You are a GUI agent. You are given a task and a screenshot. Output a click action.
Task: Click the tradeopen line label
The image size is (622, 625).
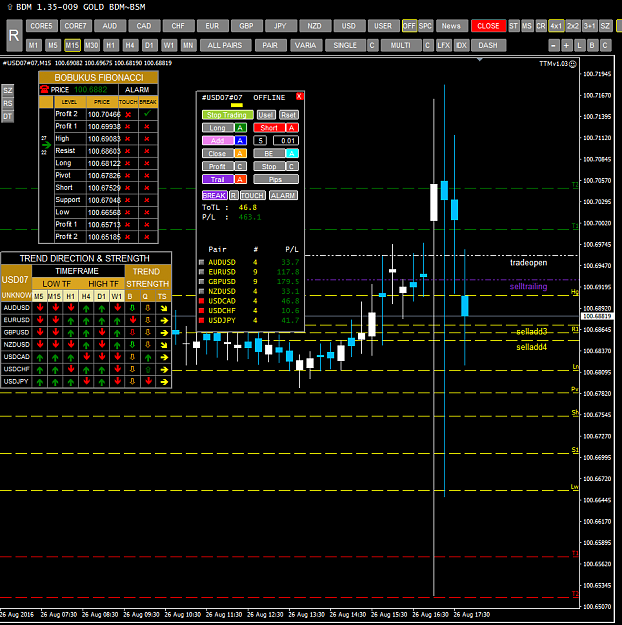point(528,263)
